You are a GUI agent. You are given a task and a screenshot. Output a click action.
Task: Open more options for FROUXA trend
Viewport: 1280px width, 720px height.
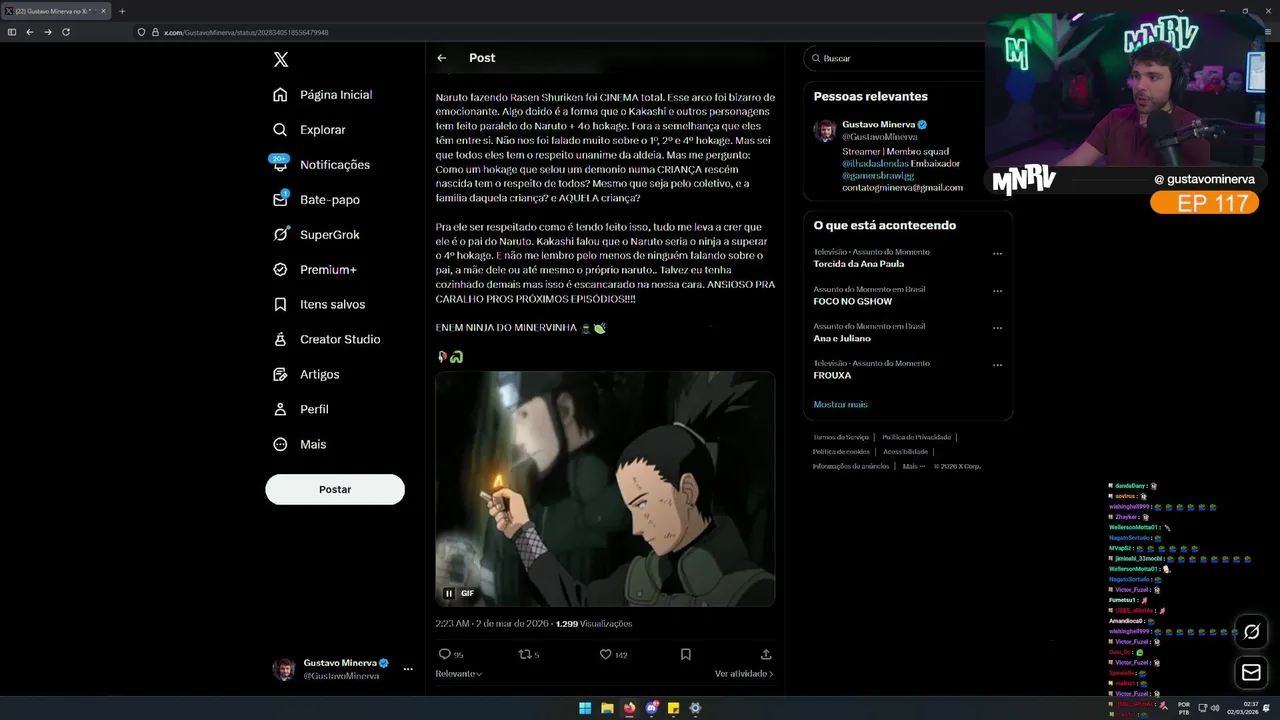tap(997, 365)
